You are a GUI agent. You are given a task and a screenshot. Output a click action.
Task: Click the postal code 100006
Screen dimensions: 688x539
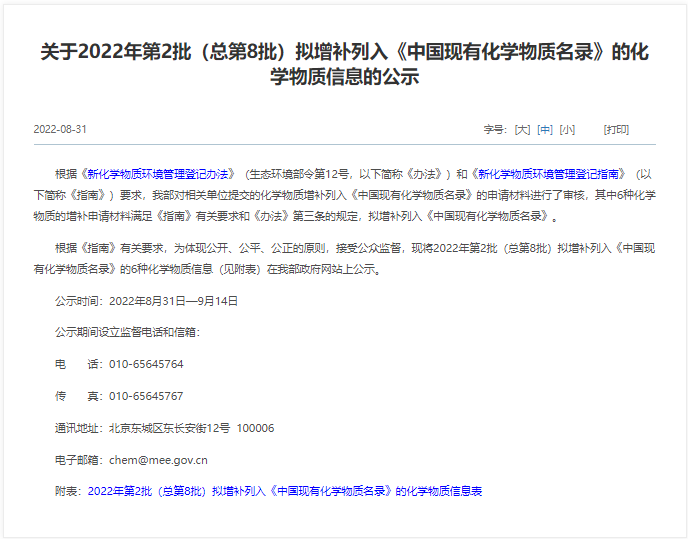(255, 428)
